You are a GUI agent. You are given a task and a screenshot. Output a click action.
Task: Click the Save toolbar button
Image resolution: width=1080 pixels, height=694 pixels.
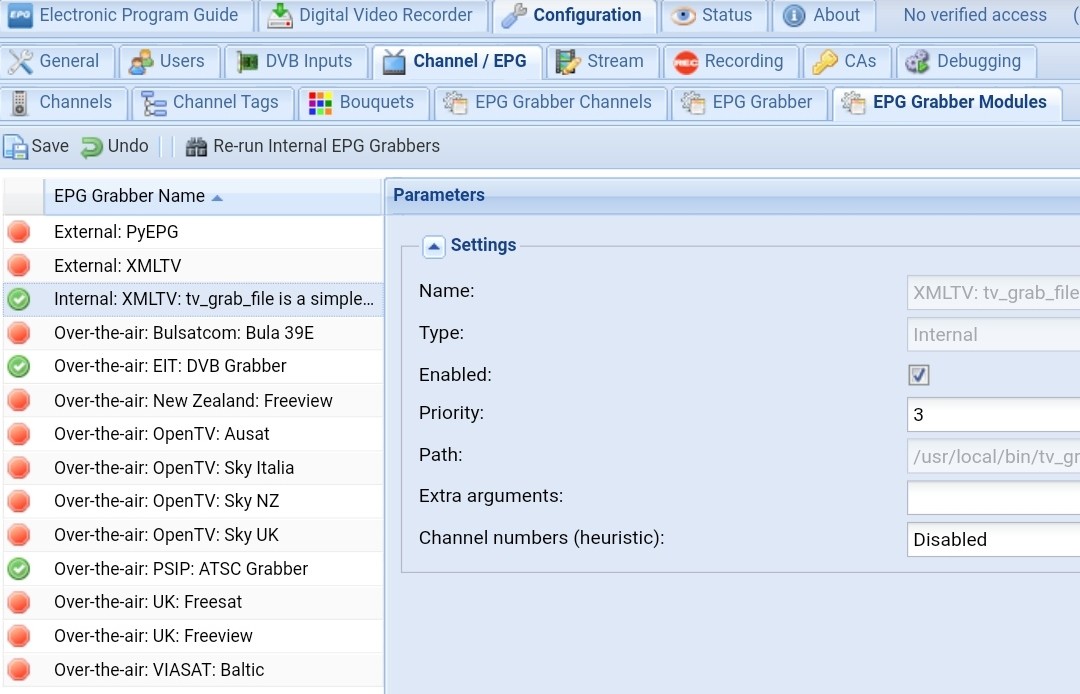click(x=37, y=146)
